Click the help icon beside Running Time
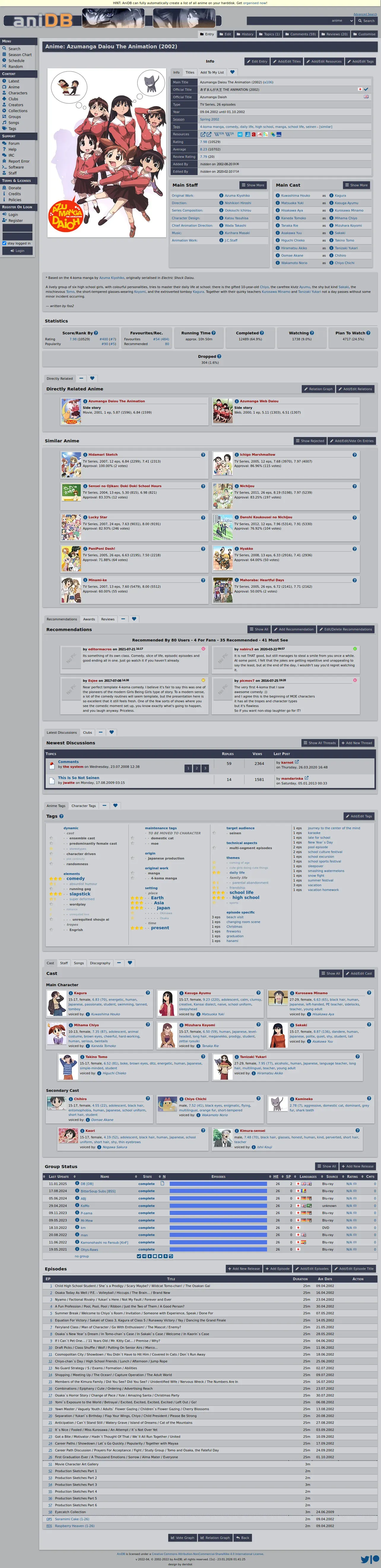The image size is (381, 1568). pos(213,333)
